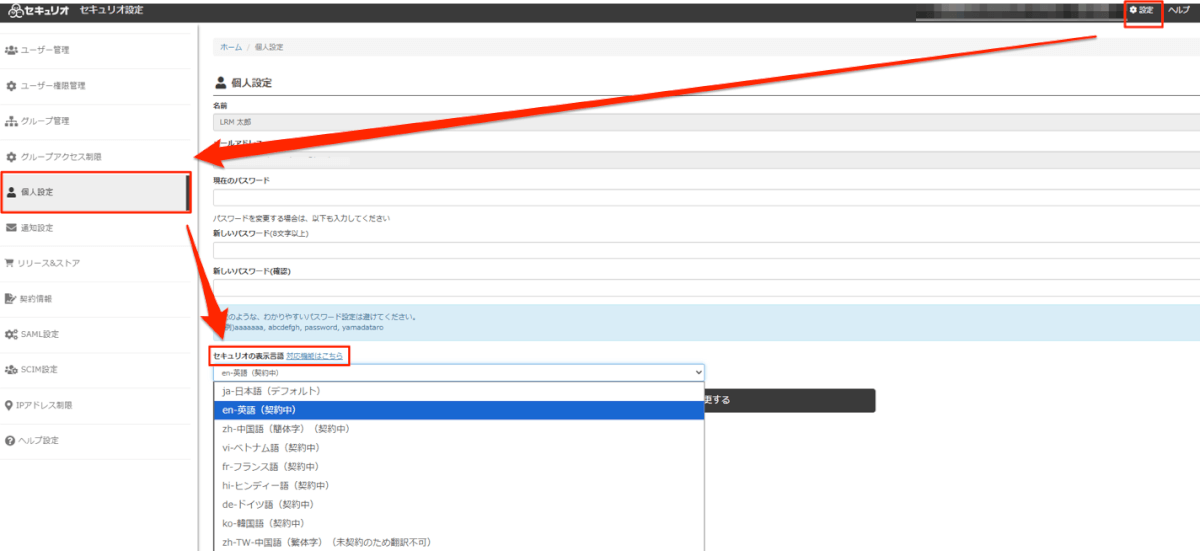Click the ユーザー権限管理 gear icon
Image resolution: width=1200 pixels, height=551 pixels.
pyautogui.click(x=11, y=85)
